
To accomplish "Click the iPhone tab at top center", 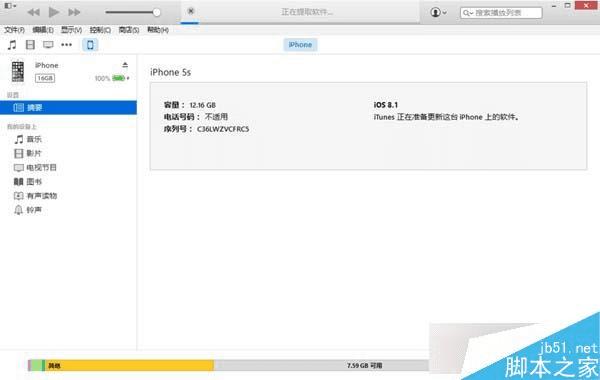I will coord(300,45).
